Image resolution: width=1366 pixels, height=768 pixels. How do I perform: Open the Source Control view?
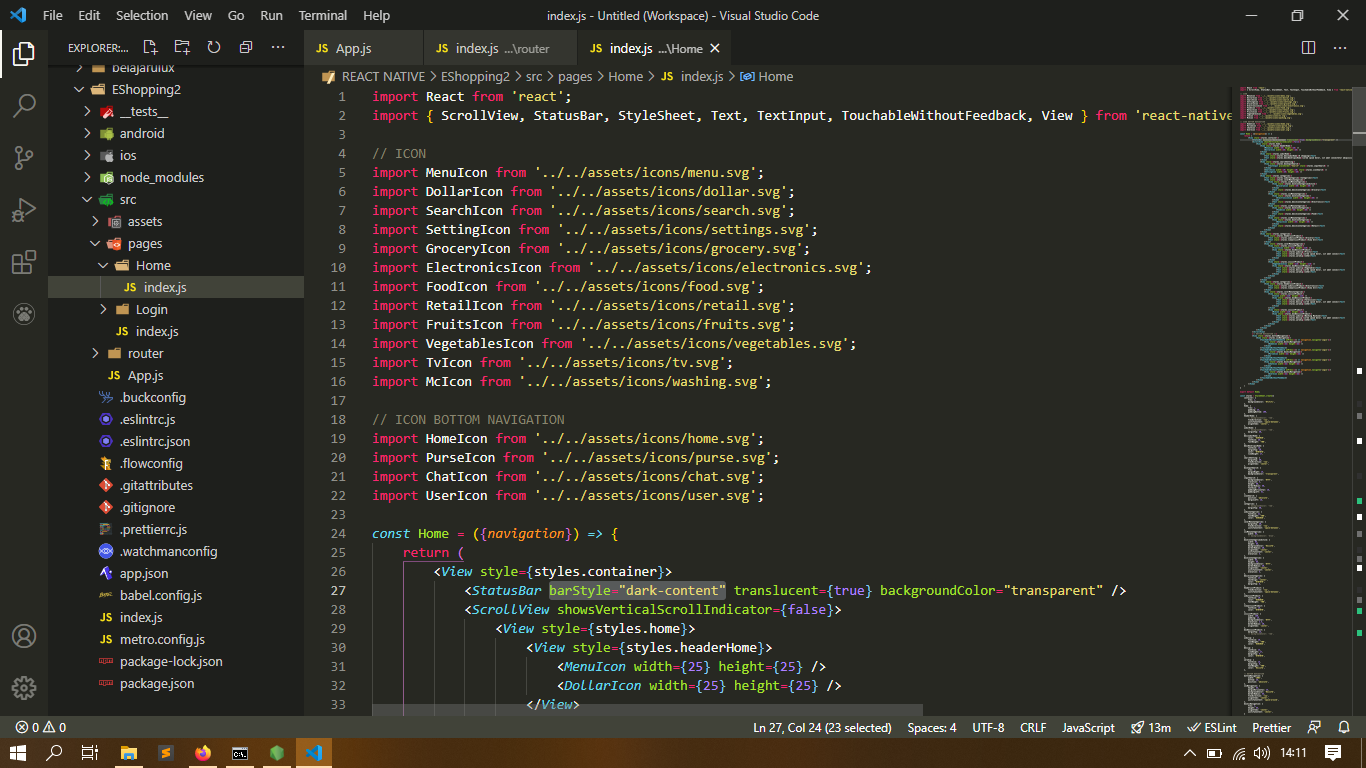tap(24, 158)
